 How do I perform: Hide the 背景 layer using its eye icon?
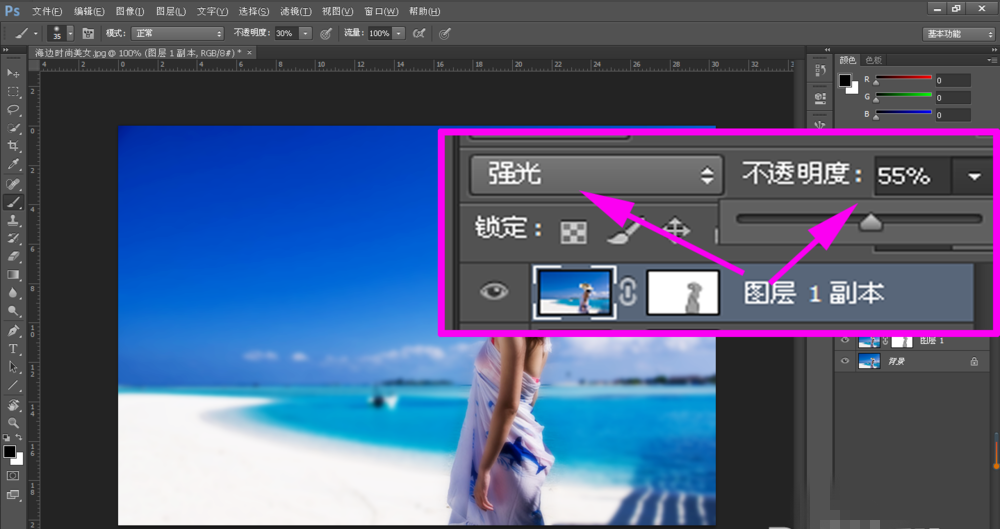(x=845, y=361)
